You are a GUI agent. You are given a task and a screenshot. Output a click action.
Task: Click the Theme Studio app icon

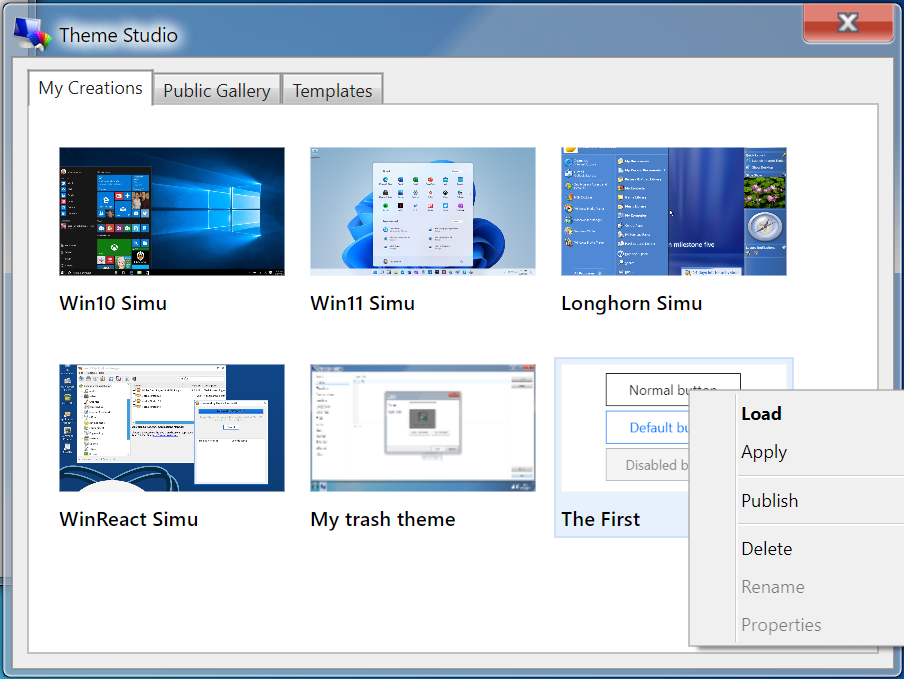(x=31, y=35)
